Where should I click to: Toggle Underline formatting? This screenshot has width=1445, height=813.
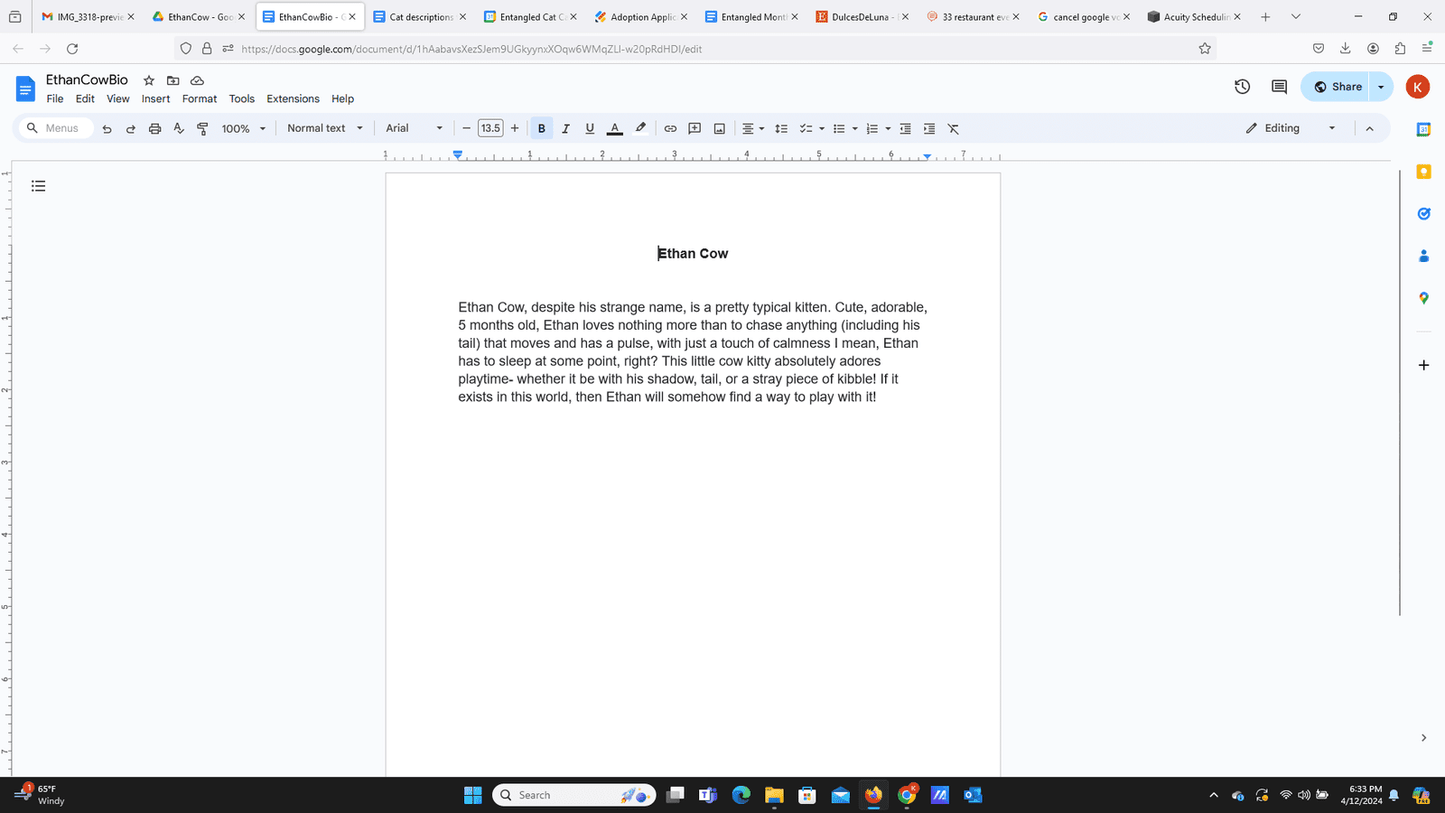[x=590, y=129]
